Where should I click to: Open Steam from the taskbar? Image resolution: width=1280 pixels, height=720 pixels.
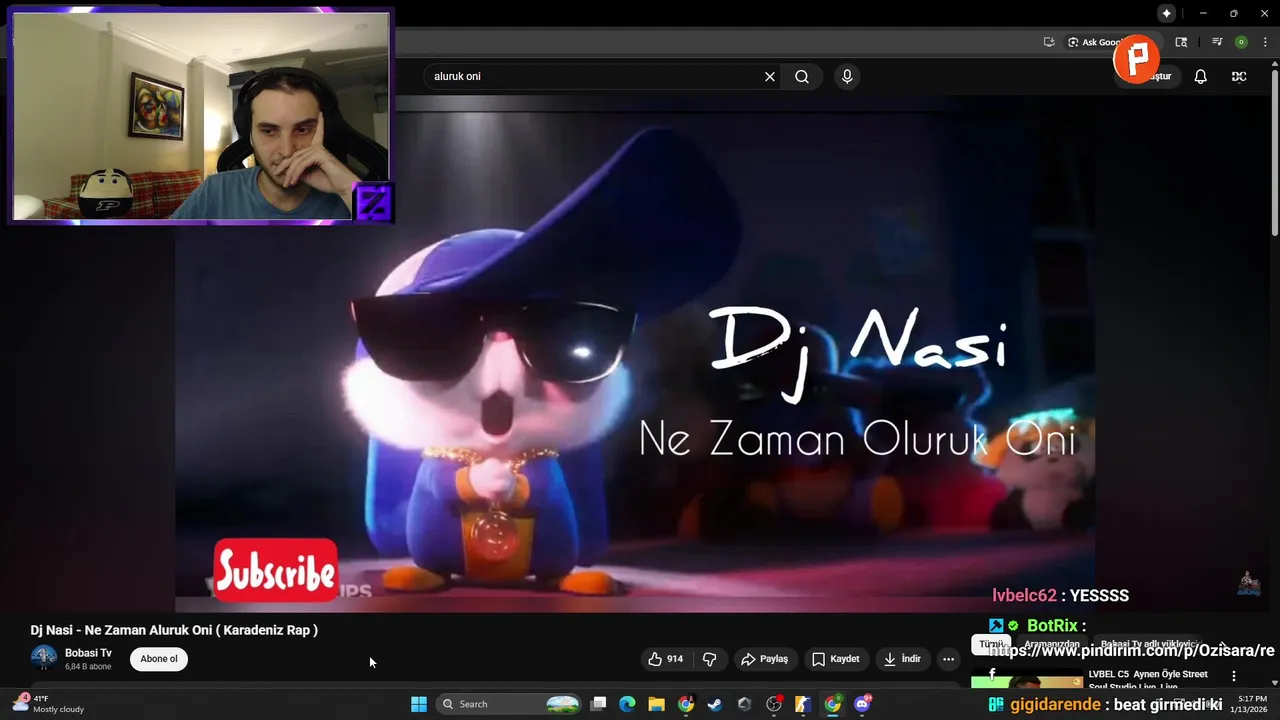[715, 704]
